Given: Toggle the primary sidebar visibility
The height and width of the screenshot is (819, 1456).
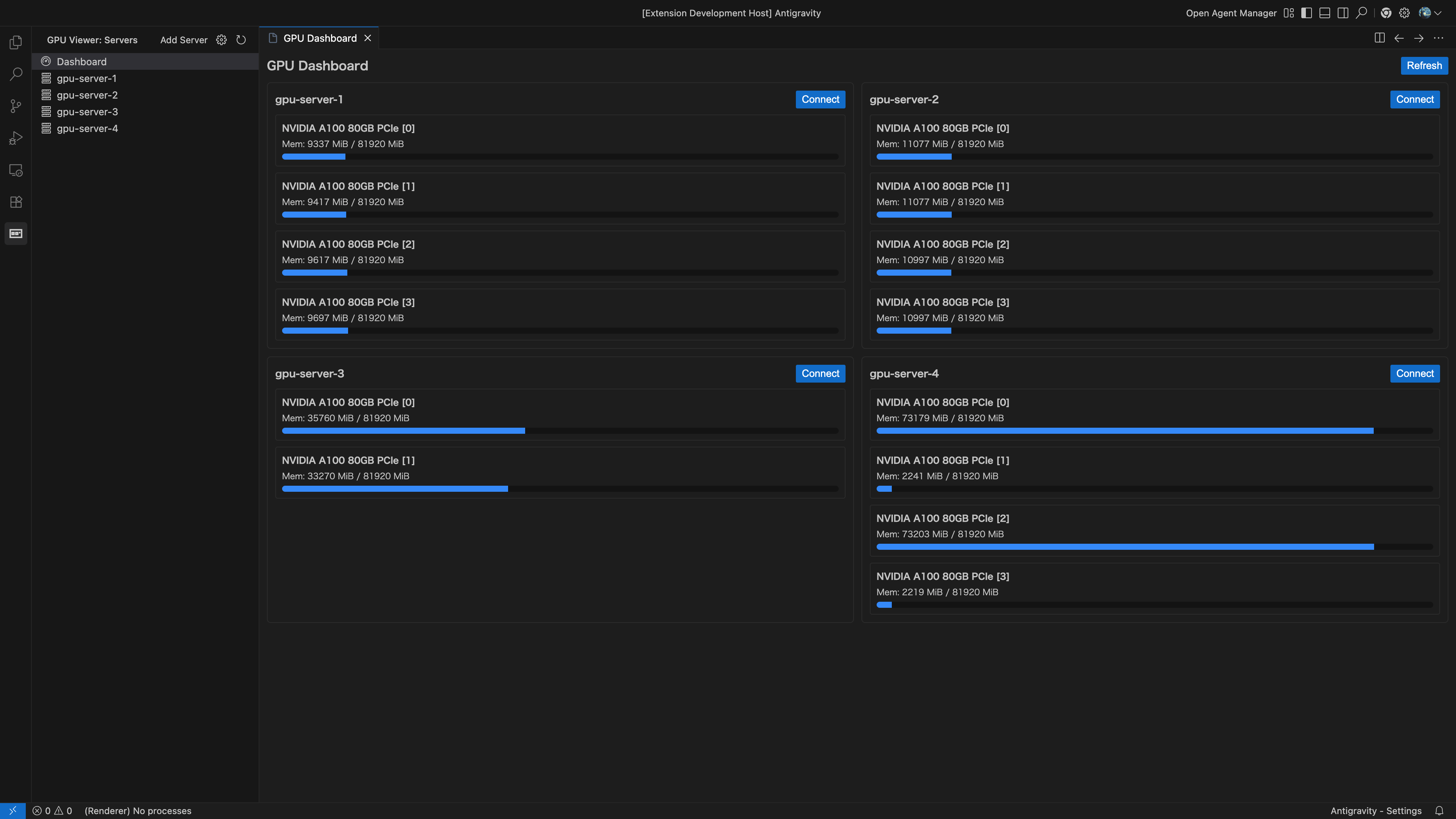Looking at the screenshot, I should coord(1306,13).
